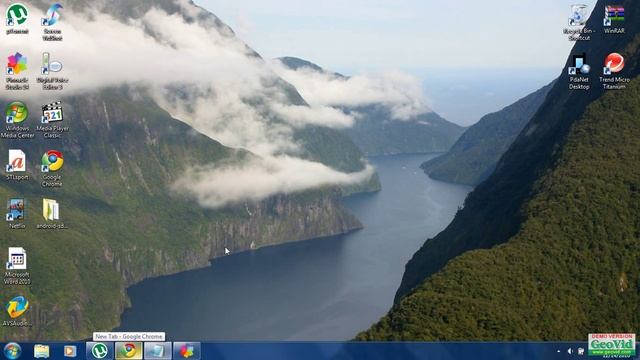
Task: Select the Digital Voice Editor 3 shortcut
Action: click(52, 71)
